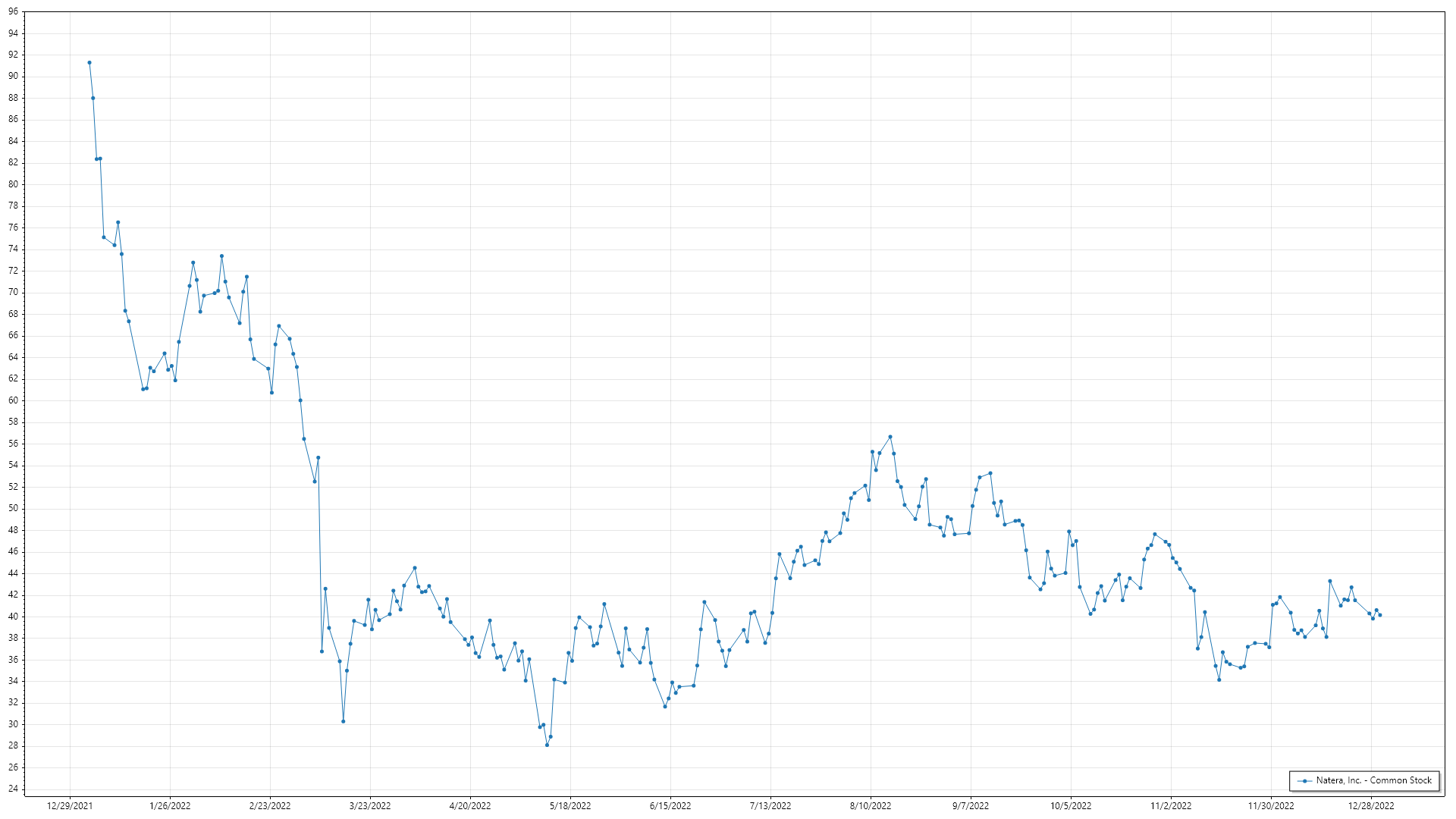Select the 1/26/2022 x-axis date label
This screenshot has height=819, width=1456.
pos(170,805)
